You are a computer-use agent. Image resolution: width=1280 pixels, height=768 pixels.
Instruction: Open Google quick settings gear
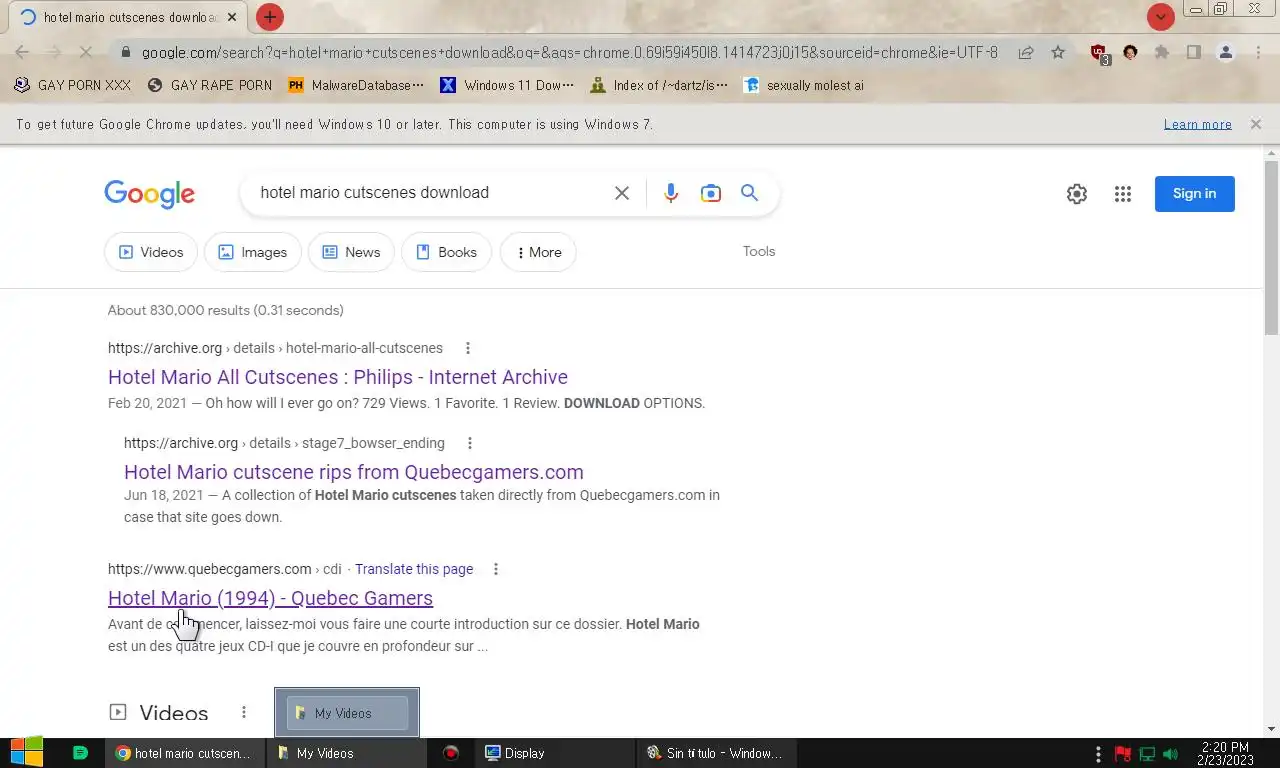point(1077,194)
